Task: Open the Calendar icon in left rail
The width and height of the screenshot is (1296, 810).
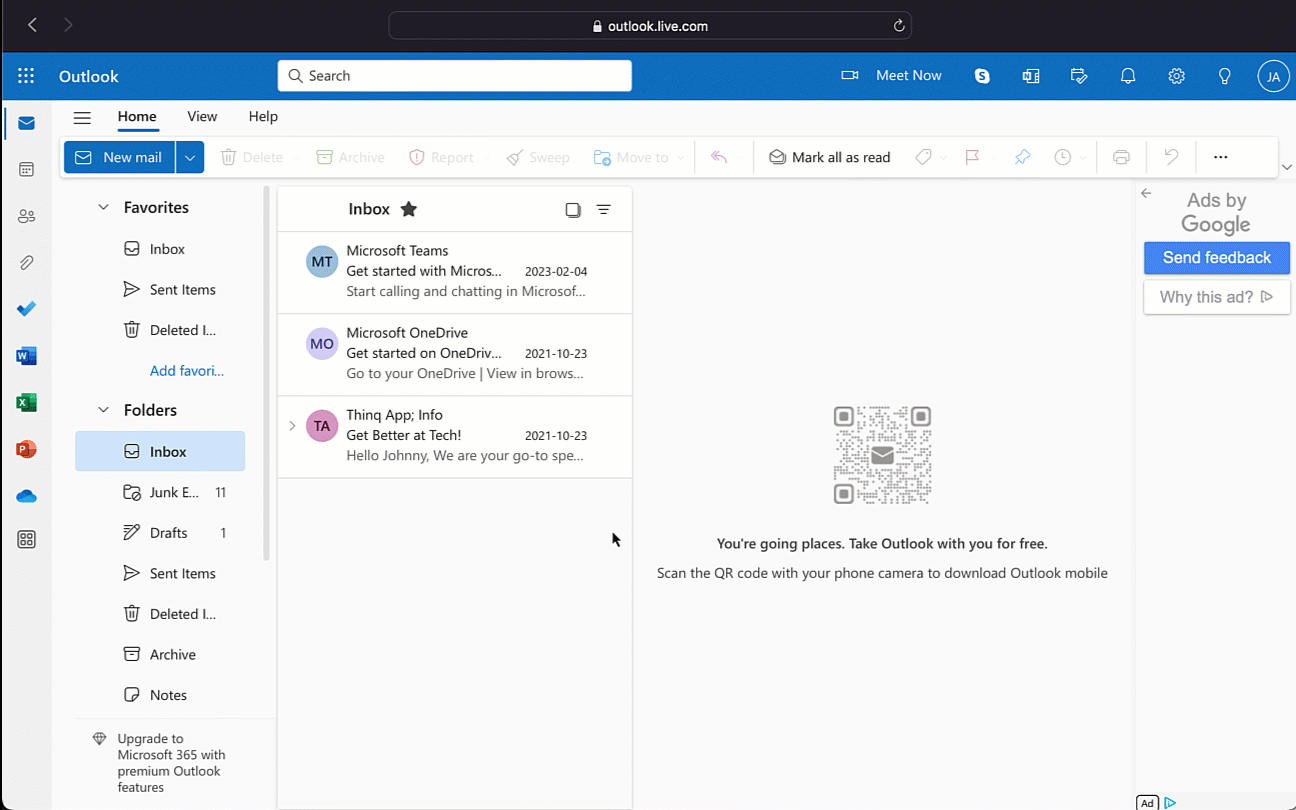Action: tap(27, 170)
